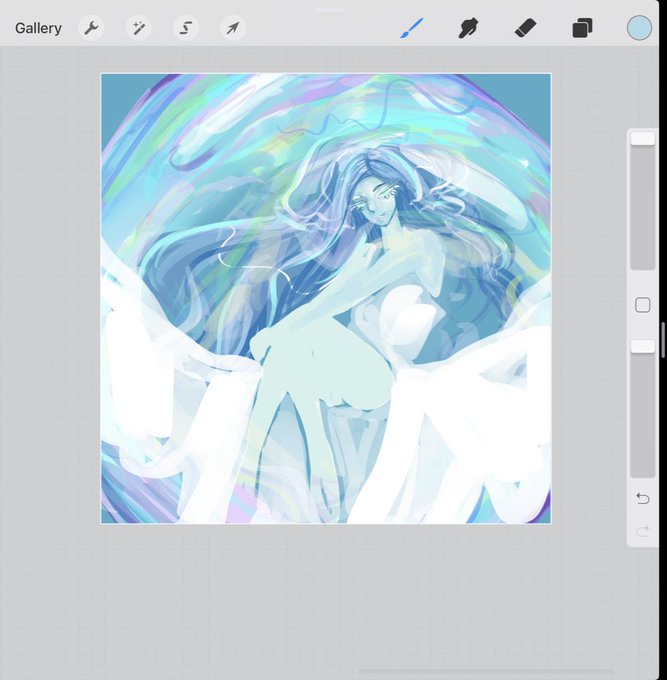Redo the last action
This screenshot has height=680, width=667.
(642, 531)
